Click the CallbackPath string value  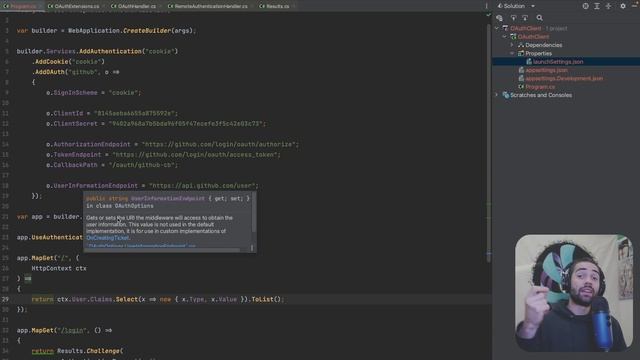(x=143, y=165)
